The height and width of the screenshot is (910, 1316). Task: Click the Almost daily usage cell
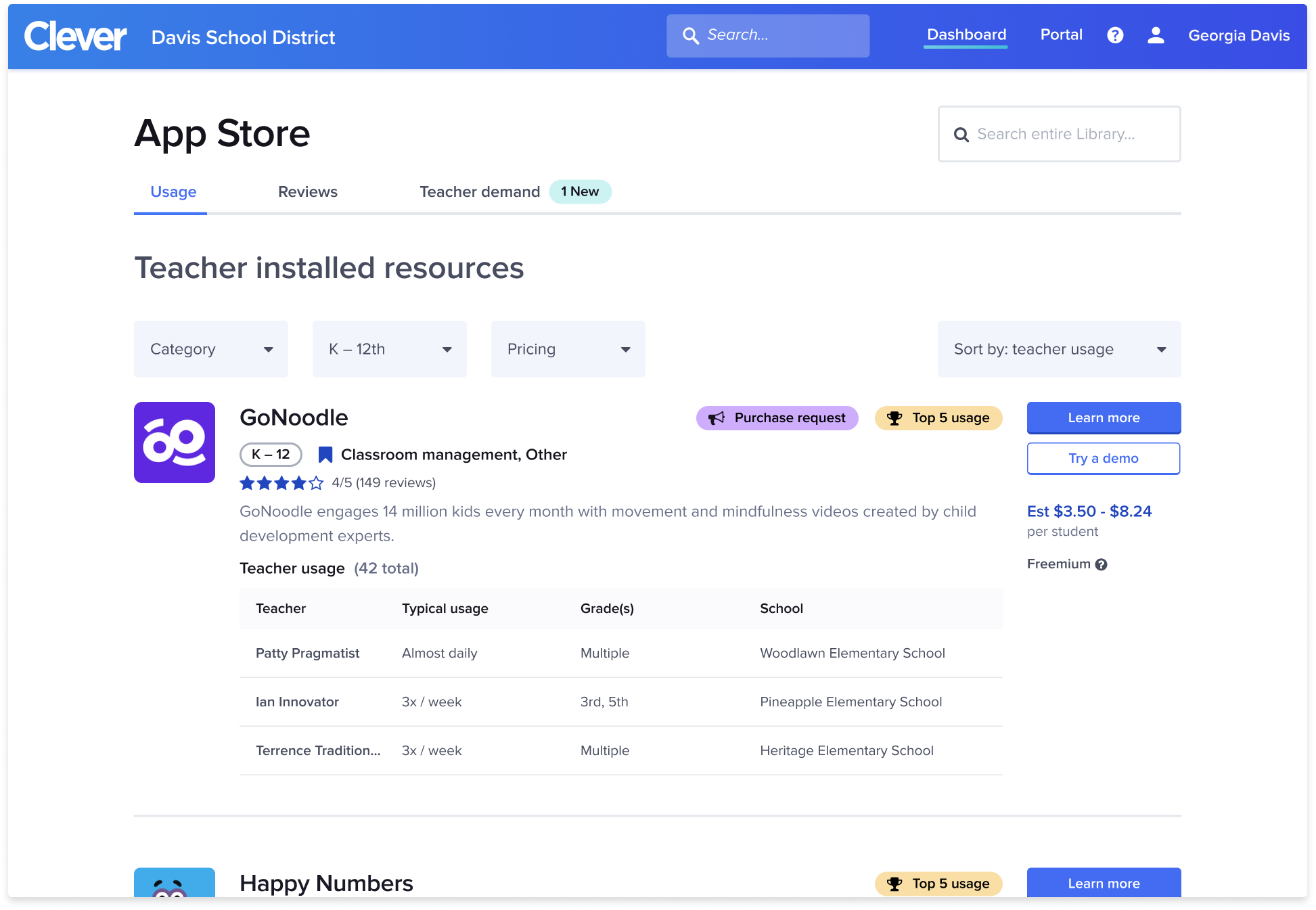tap(440, 654)
